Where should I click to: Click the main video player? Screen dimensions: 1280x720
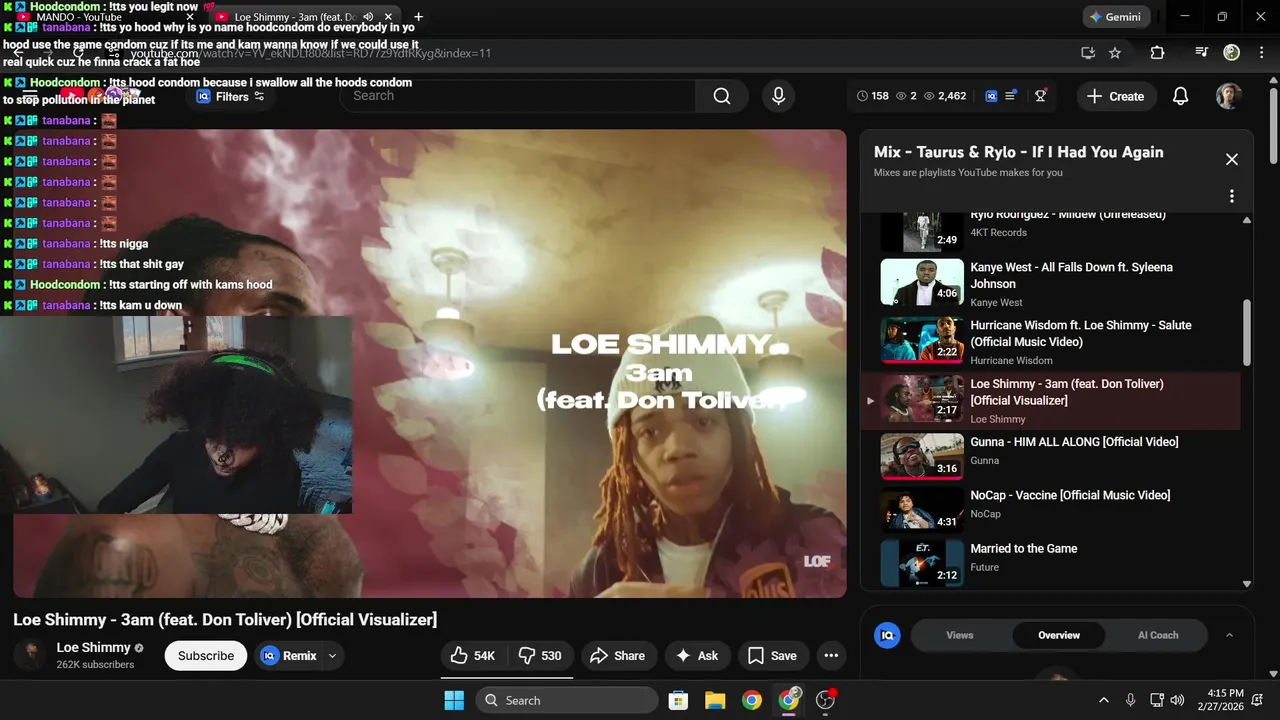tap(430, 363)
